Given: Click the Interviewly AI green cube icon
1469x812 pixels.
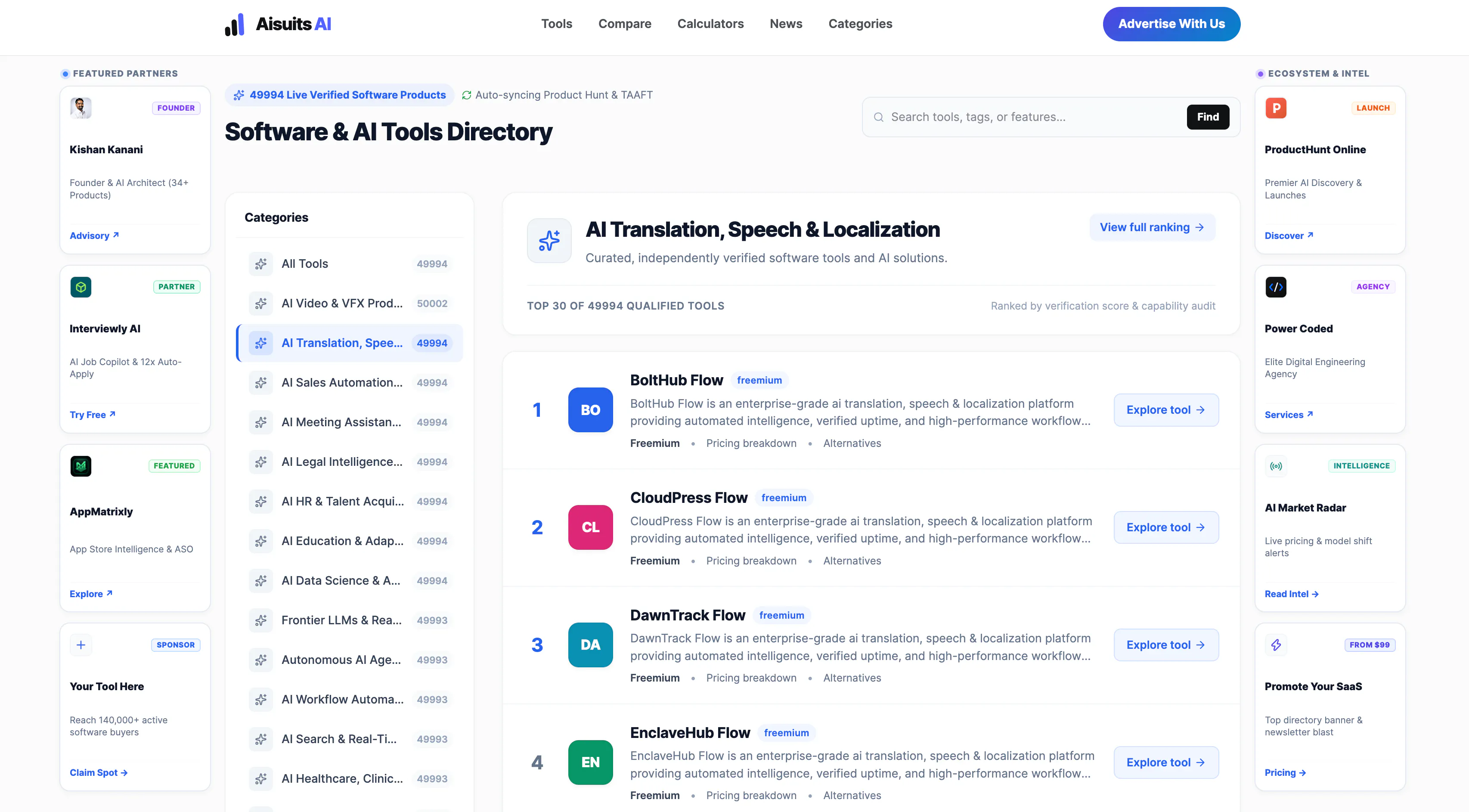Looking at the screenshot, I should pyautogui.click(x=81, y=287).
